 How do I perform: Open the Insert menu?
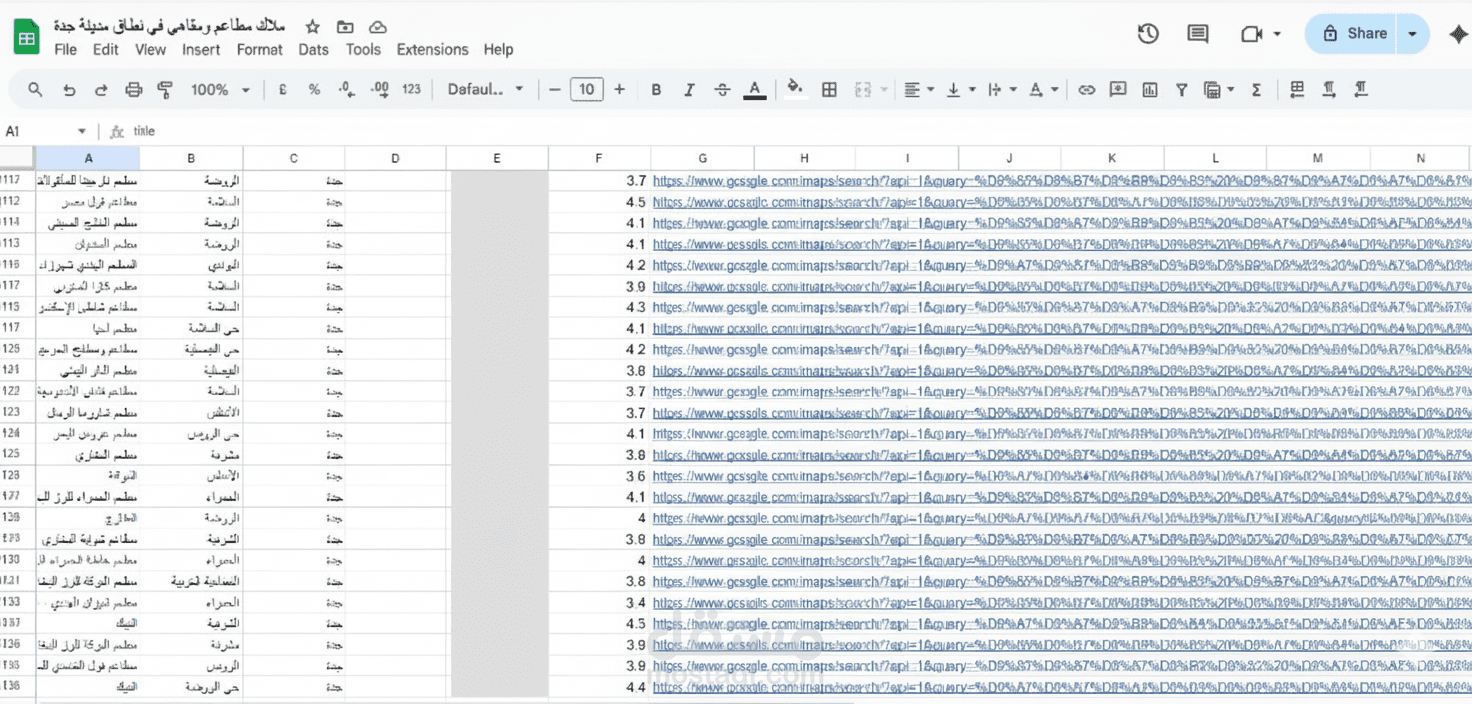click(x=201, y=50)
